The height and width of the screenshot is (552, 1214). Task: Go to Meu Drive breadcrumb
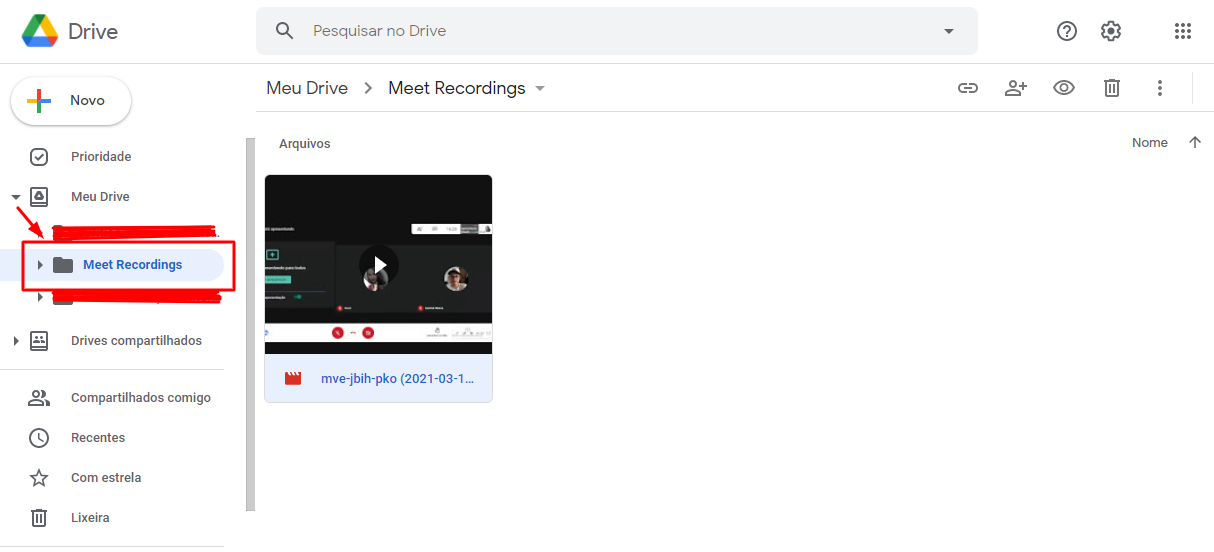(307, 88)
